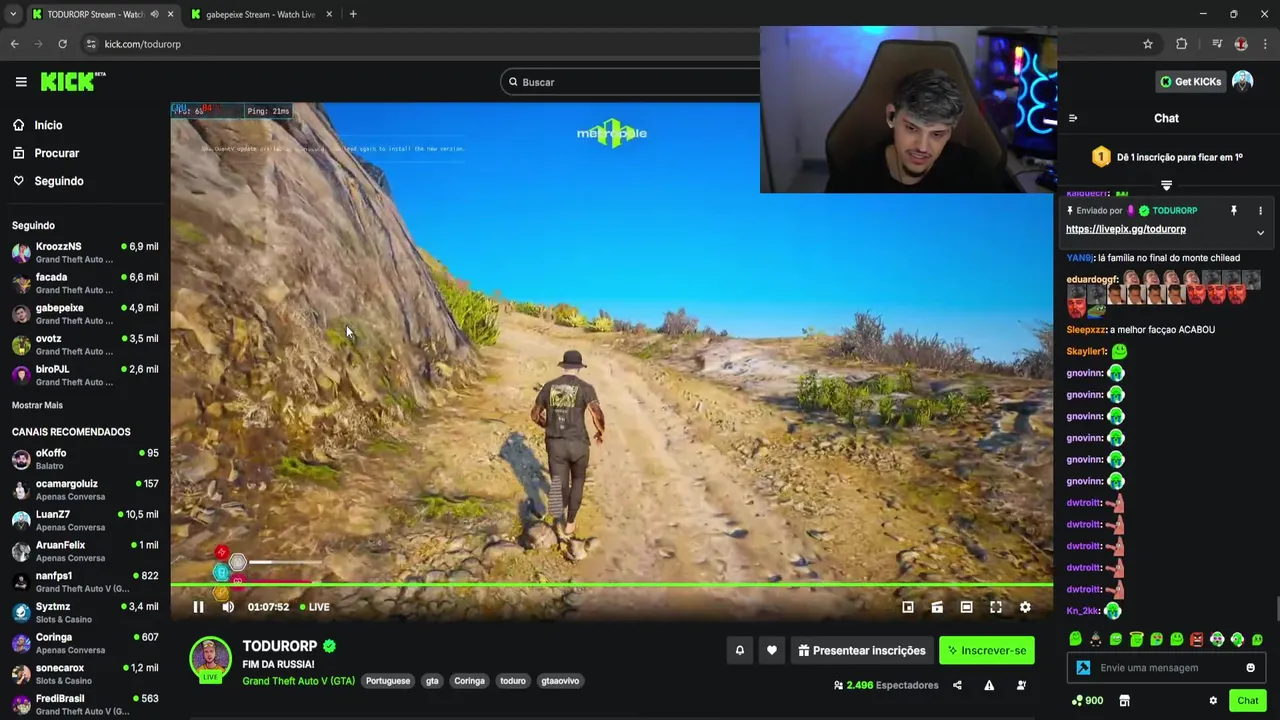Expand the gift leaderboard drawer handle

click(1166, 185)
